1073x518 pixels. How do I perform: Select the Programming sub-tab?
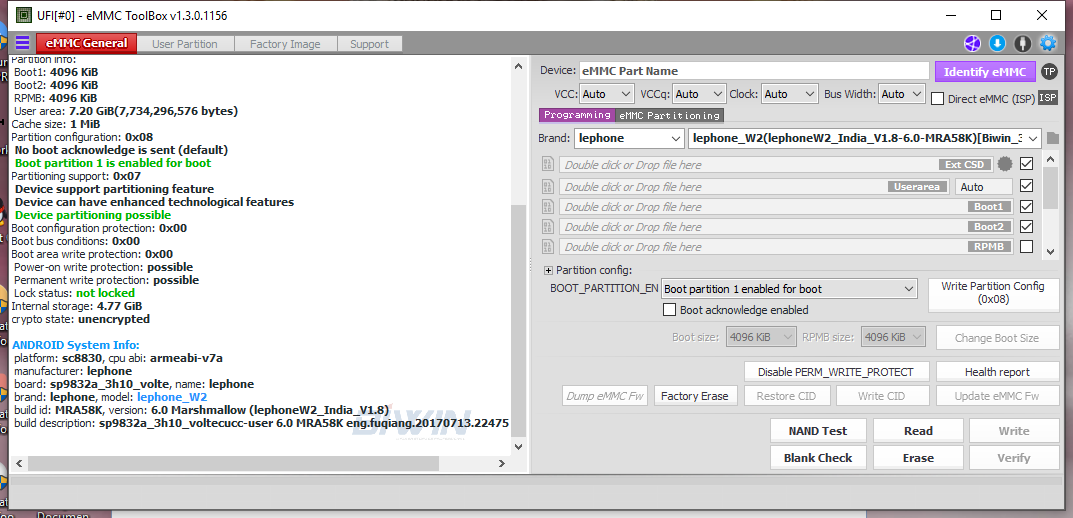tap(578, 115)
